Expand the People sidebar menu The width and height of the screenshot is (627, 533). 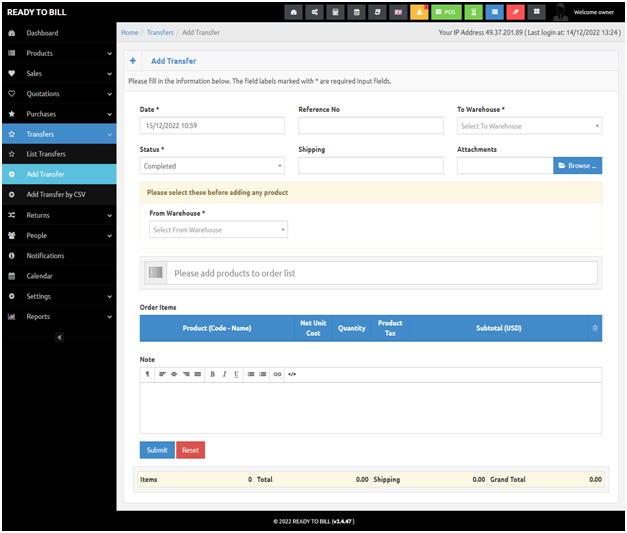pyautogui.click(x=59, y=236)
